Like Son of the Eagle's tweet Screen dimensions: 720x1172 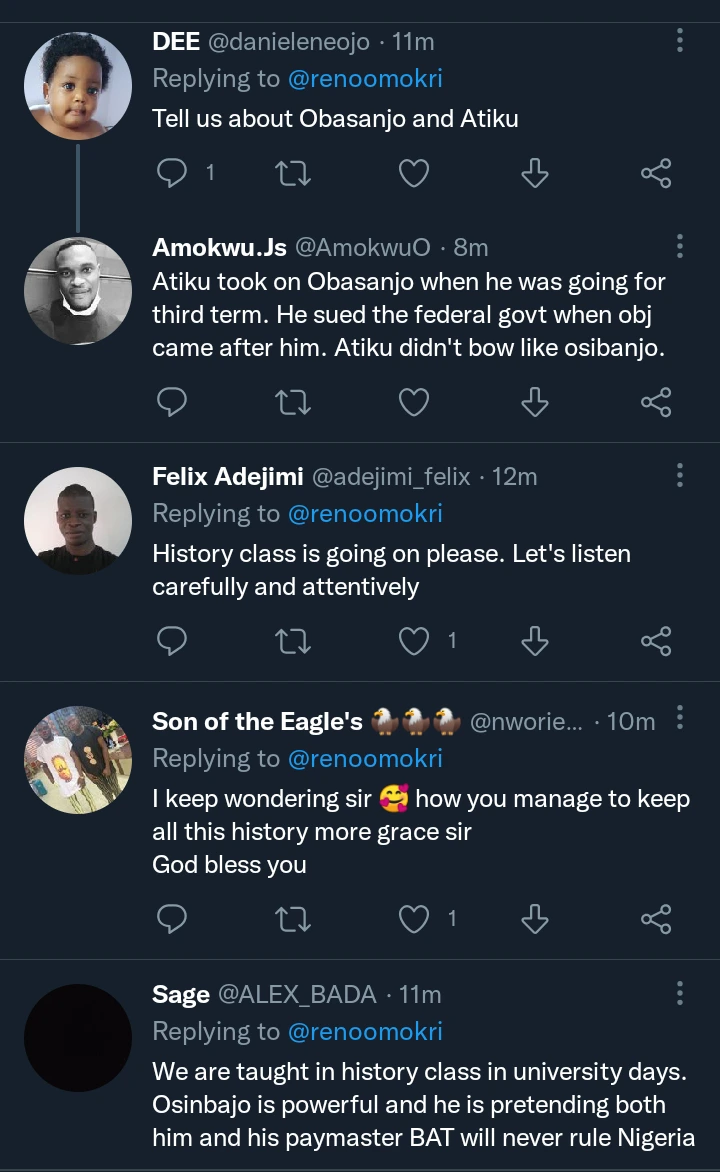[414, 918]
